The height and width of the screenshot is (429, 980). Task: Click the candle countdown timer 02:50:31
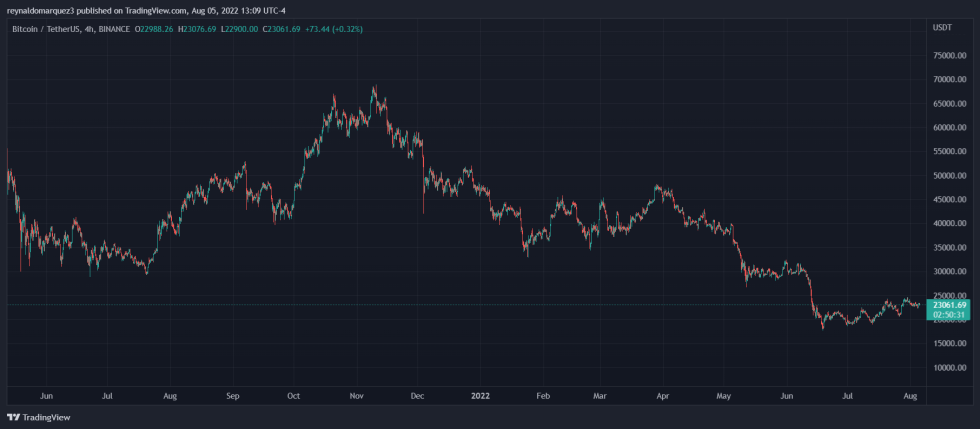pos(949,315)
